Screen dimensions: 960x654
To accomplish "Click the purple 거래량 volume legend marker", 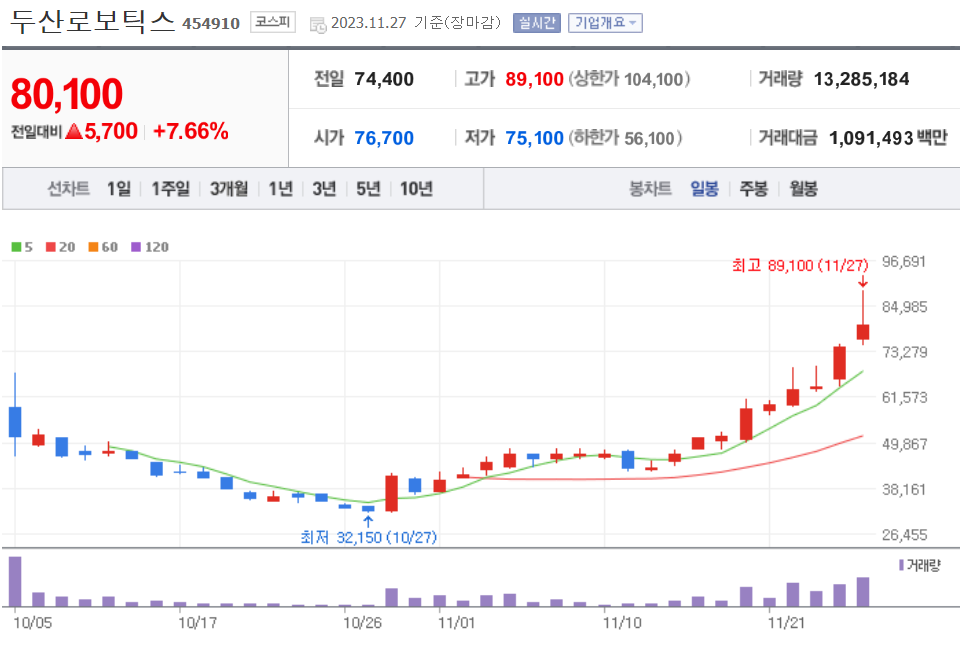I will (x=901, y=565).
